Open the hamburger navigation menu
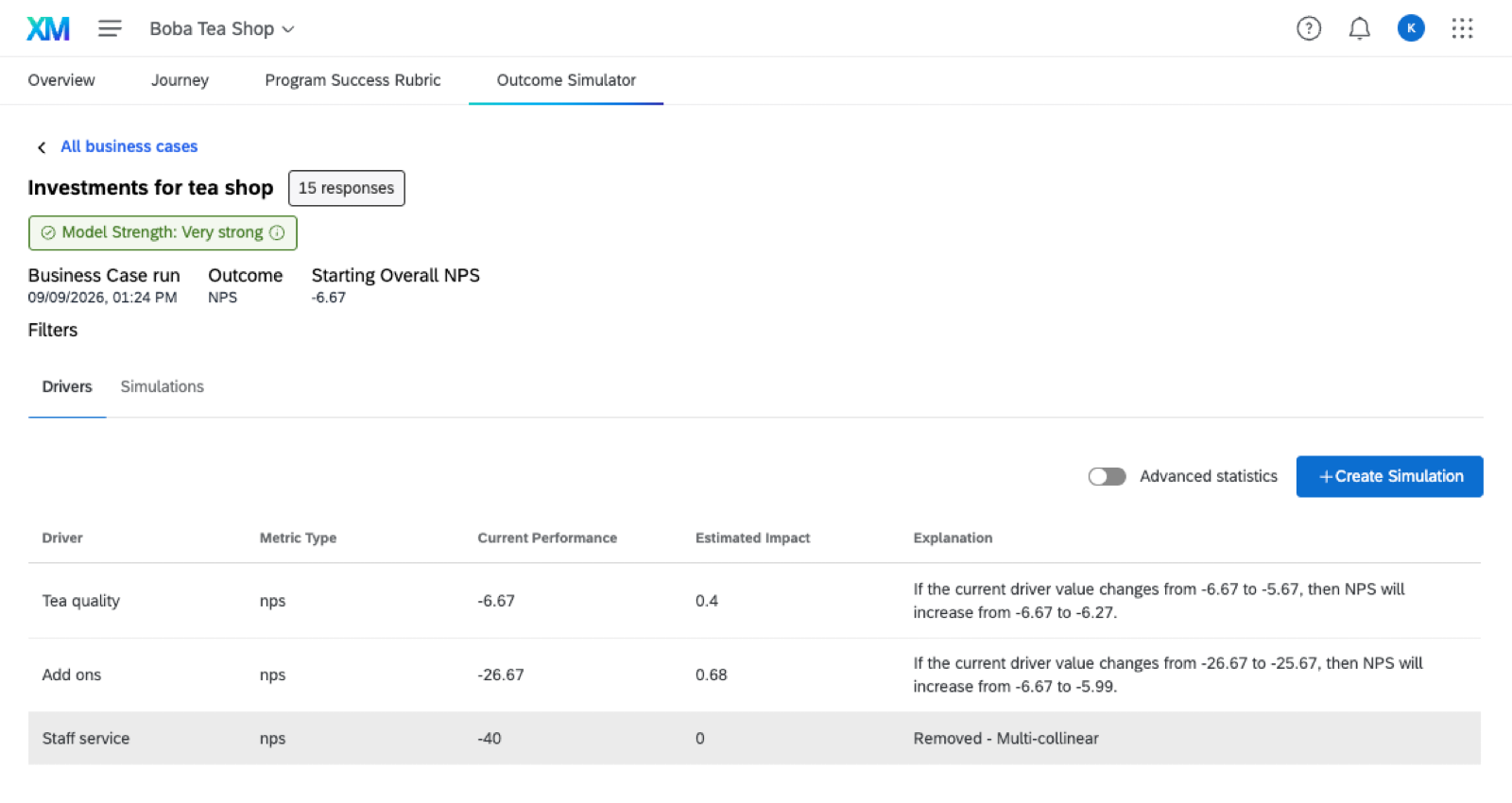The image size is (1512, 803). (110, 28)
